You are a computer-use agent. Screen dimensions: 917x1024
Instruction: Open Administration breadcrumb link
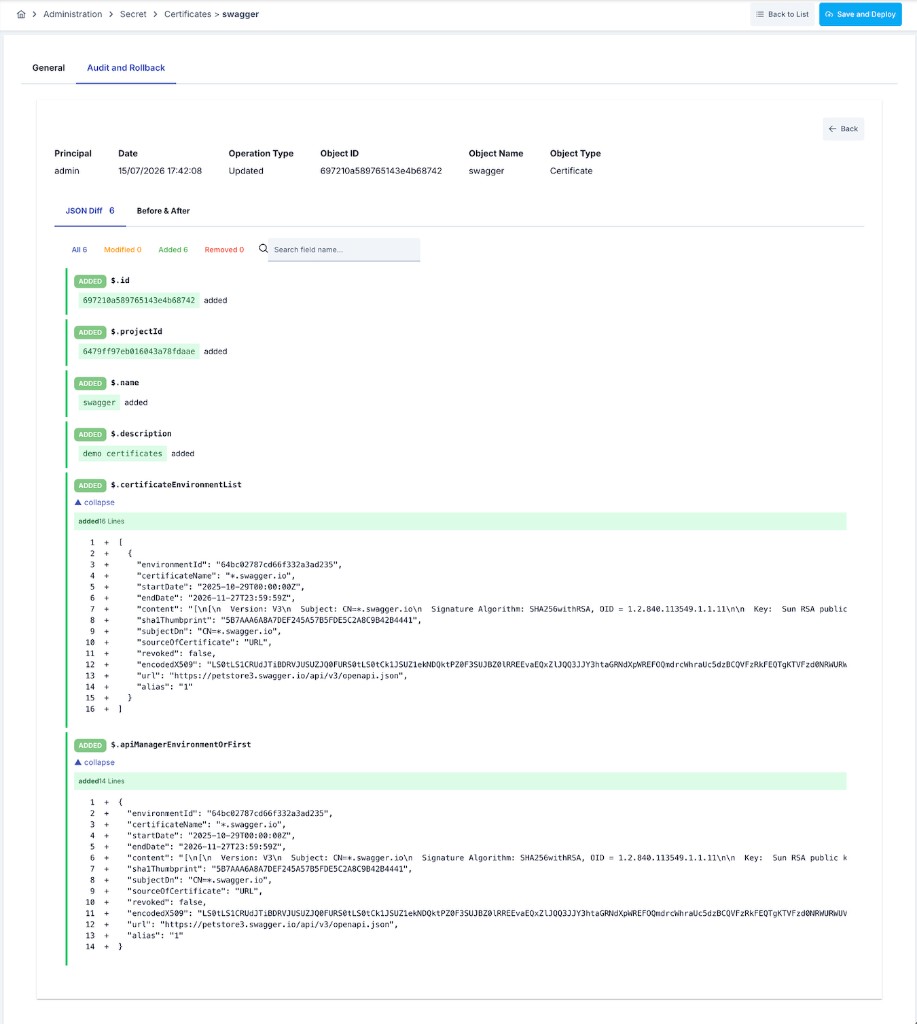tap(72, 14)
